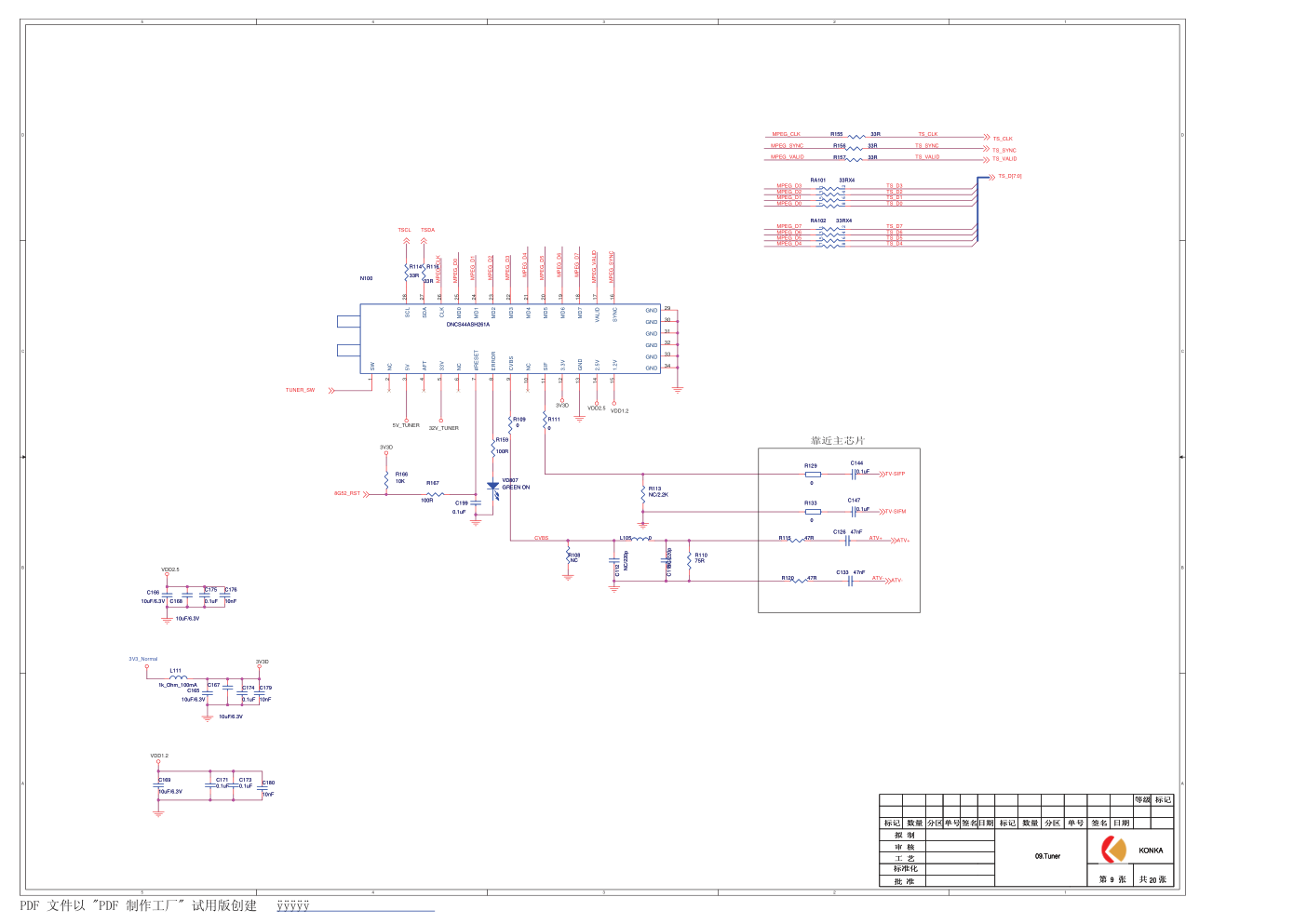
Task: Click the TS_CLK output port arrow
Action: [986, 138]
